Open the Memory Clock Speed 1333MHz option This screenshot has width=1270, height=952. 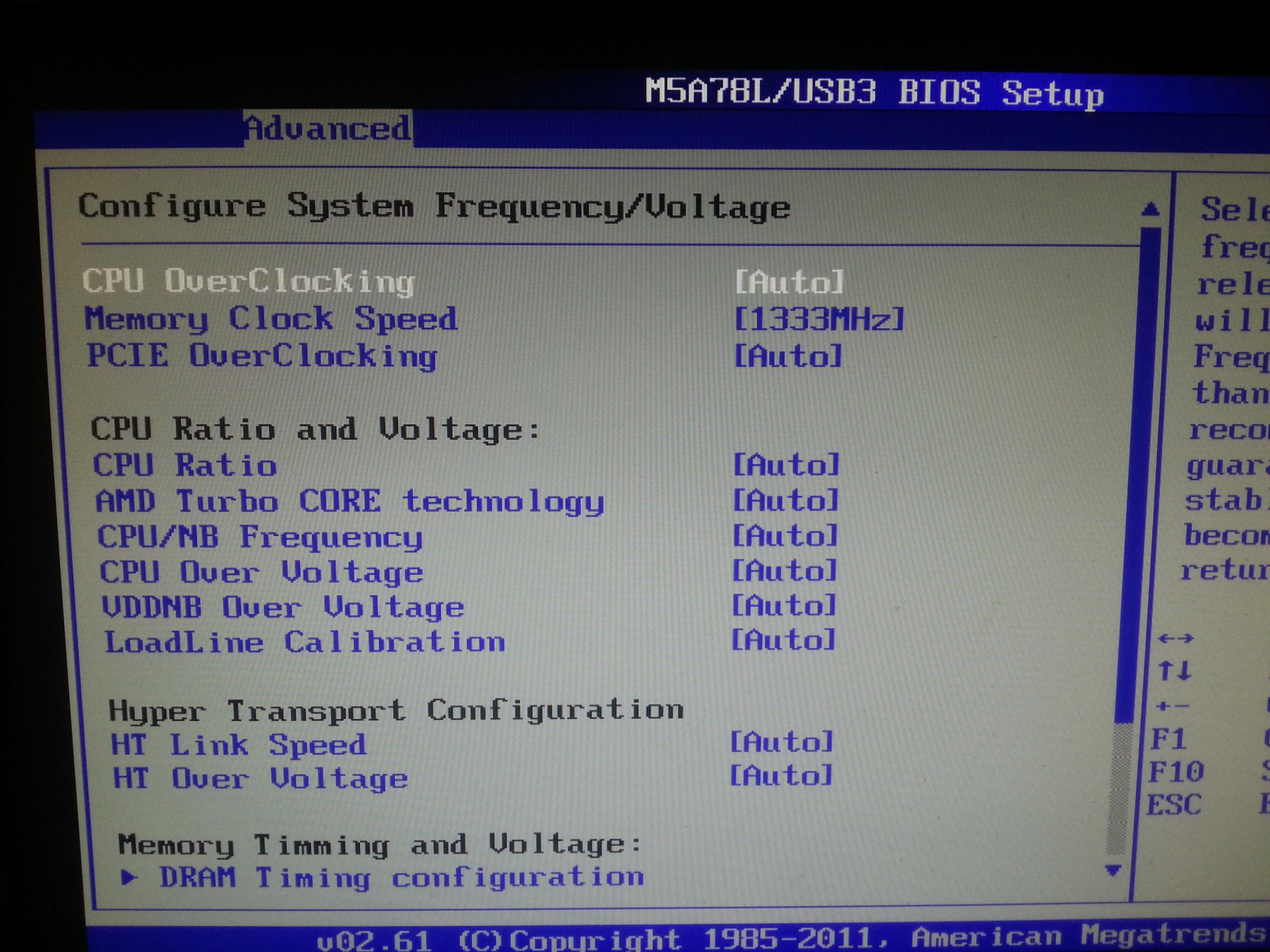819,319
